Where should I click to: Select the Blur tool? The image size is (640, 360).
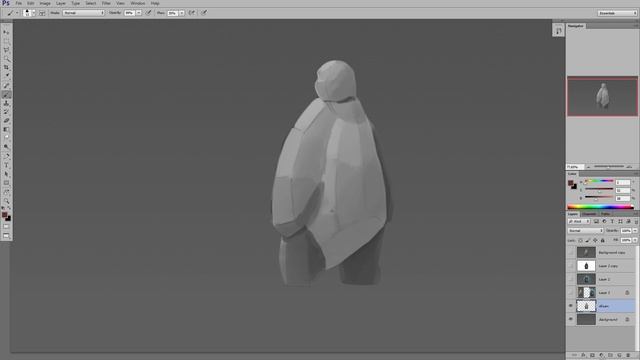(x=6, y=138)
